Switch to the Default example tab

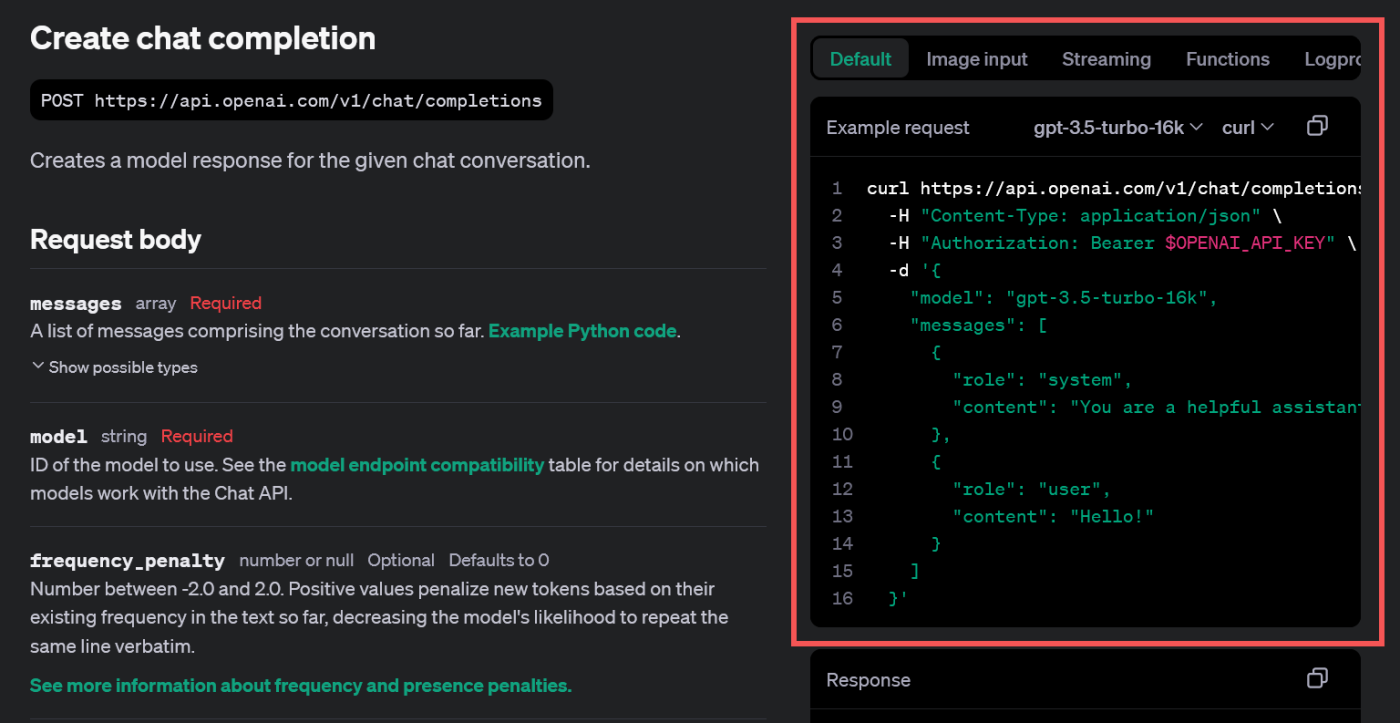pyautogui.click(x=860, y=59)
